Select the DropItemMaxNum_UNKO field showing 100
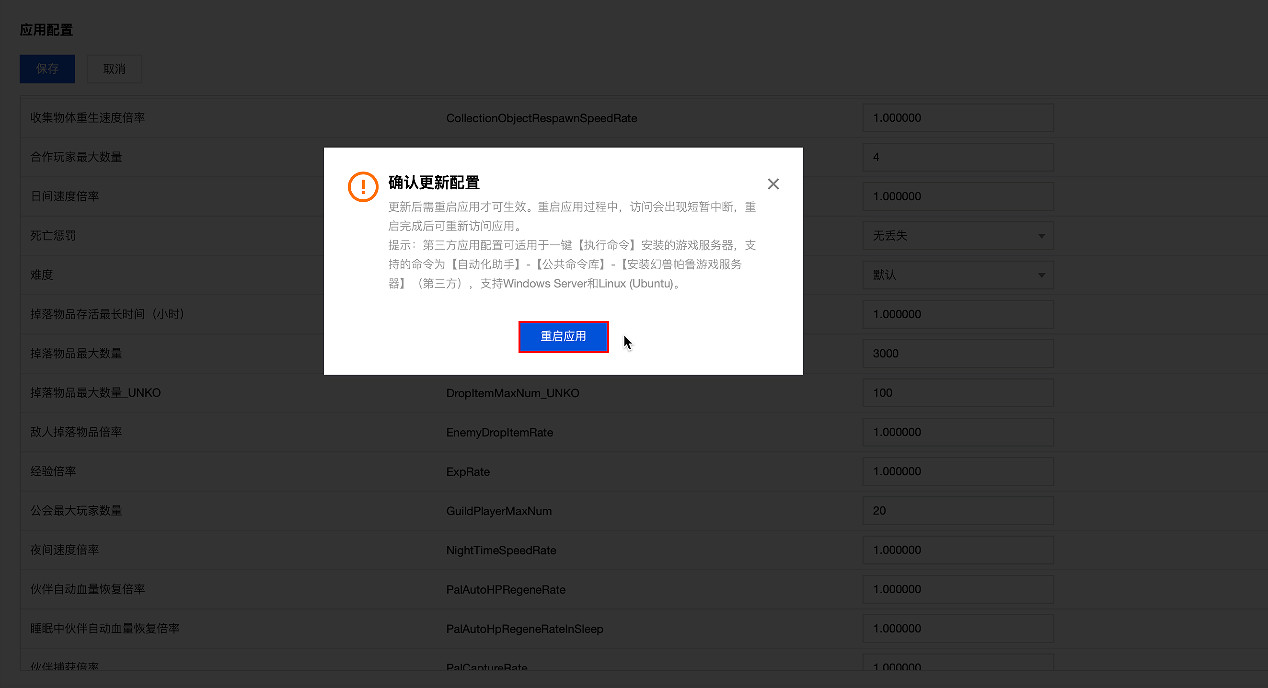The width and height of the screenshot is (1268, 688). (957, 392)
